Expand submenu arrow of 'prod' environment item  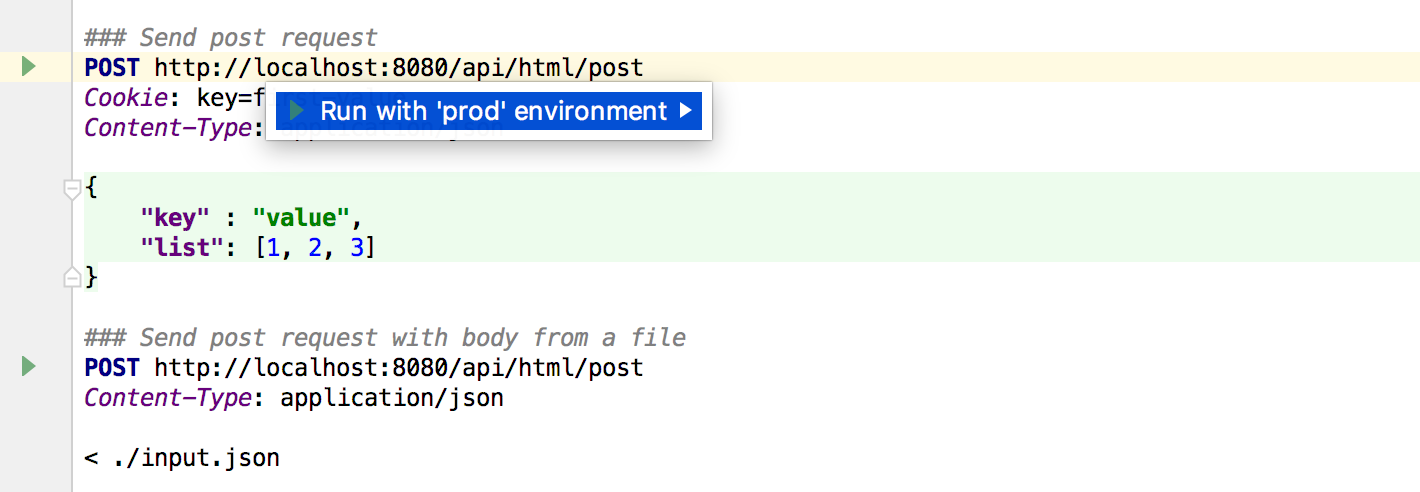(685, 111)
